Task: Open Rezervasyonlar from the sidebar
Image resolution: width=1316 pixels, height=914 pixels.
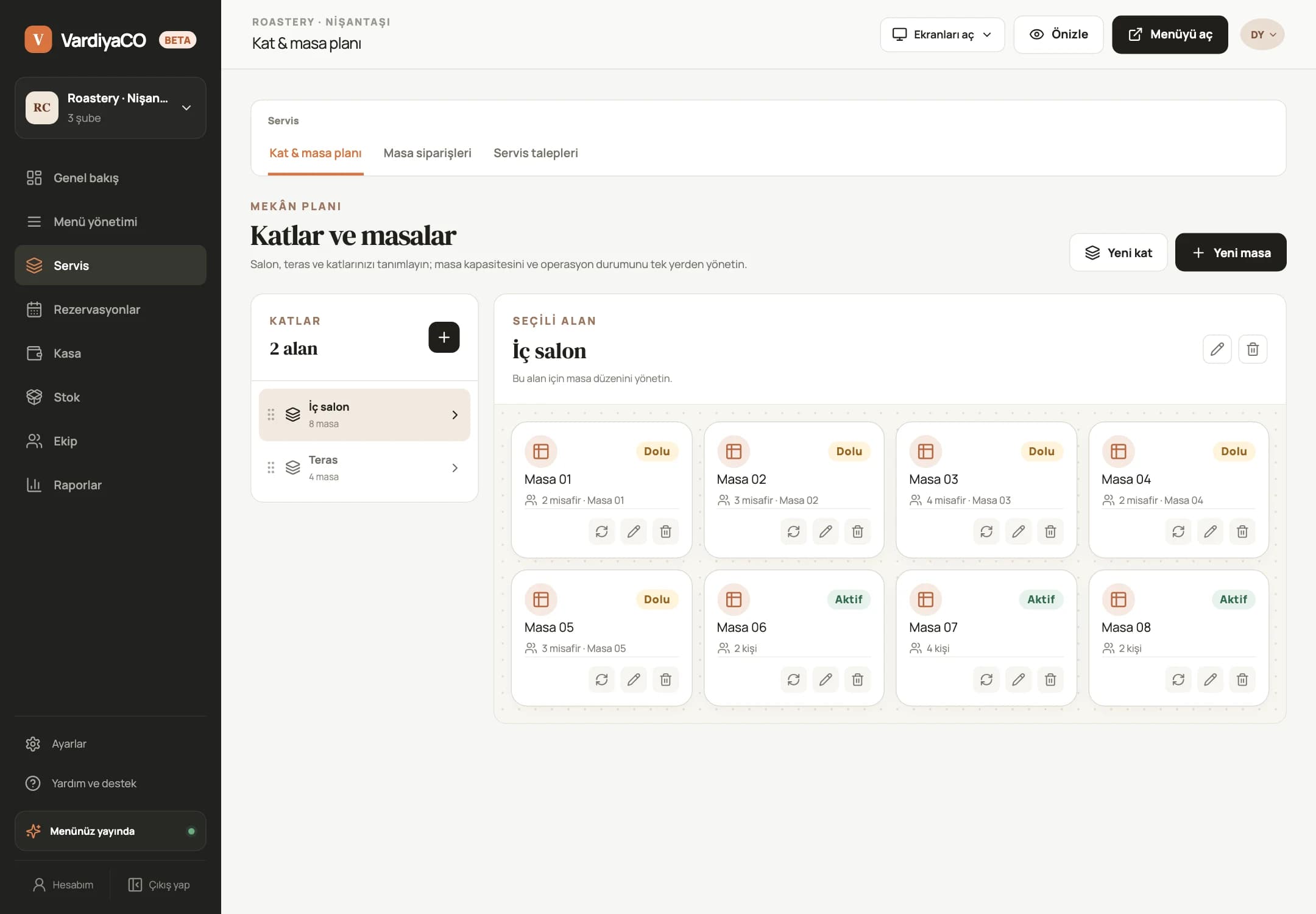Action: tap(110, 310)
